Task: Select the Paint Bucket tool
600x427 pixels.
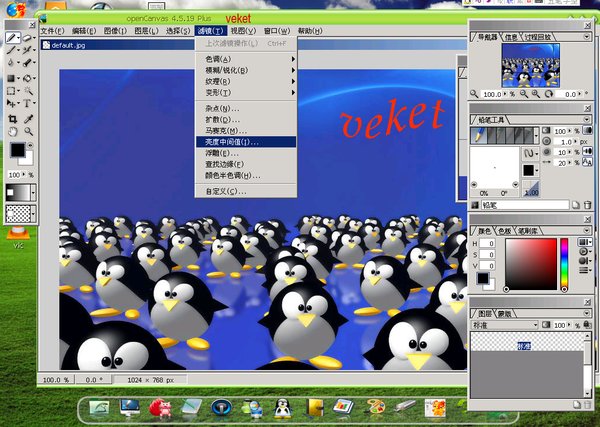Action: [x=27, y=78]
